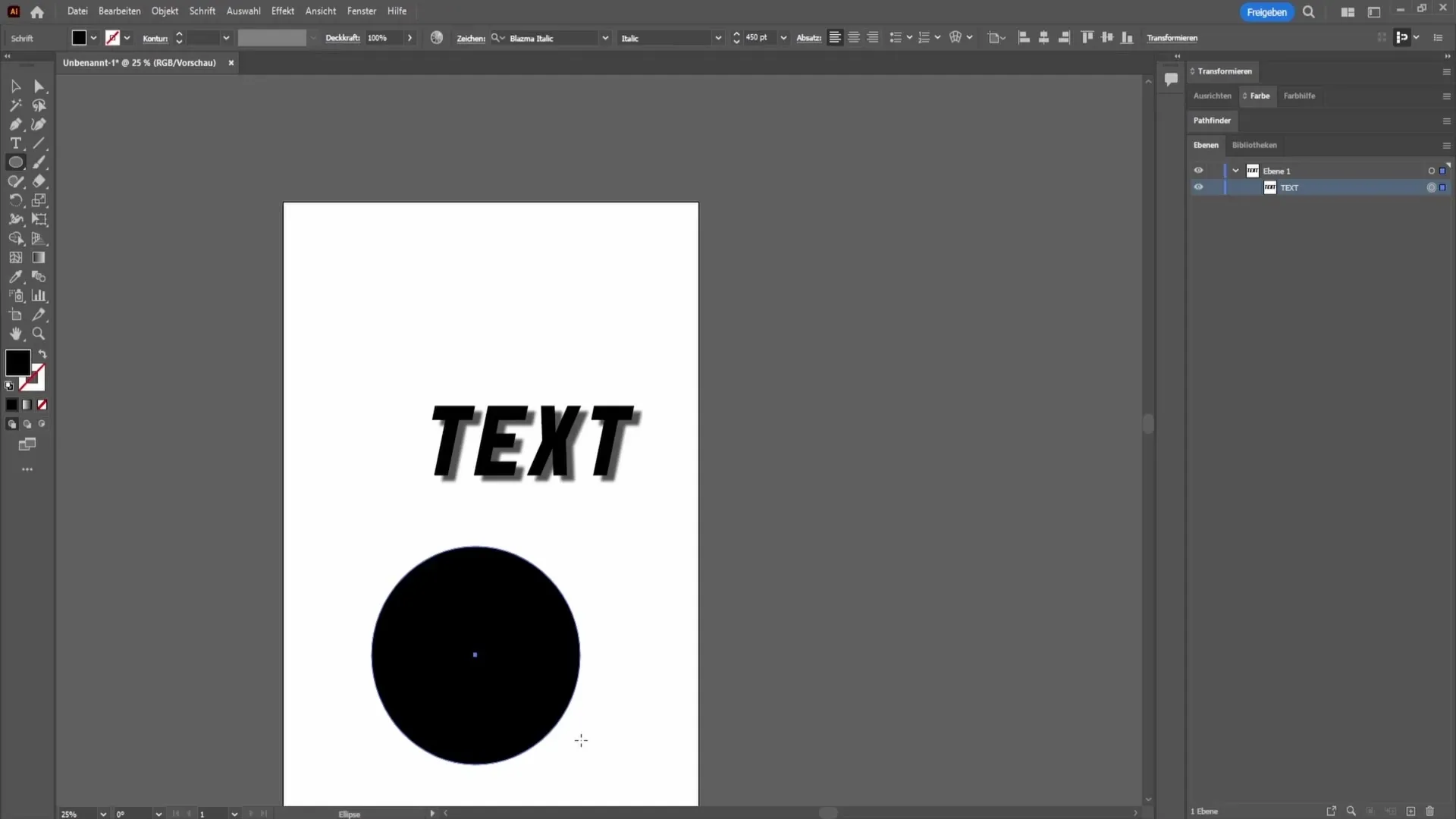This screenshot has width=1456, height=819.
Task: Select the Free Transform tool
Action: [x=39, y=219]
